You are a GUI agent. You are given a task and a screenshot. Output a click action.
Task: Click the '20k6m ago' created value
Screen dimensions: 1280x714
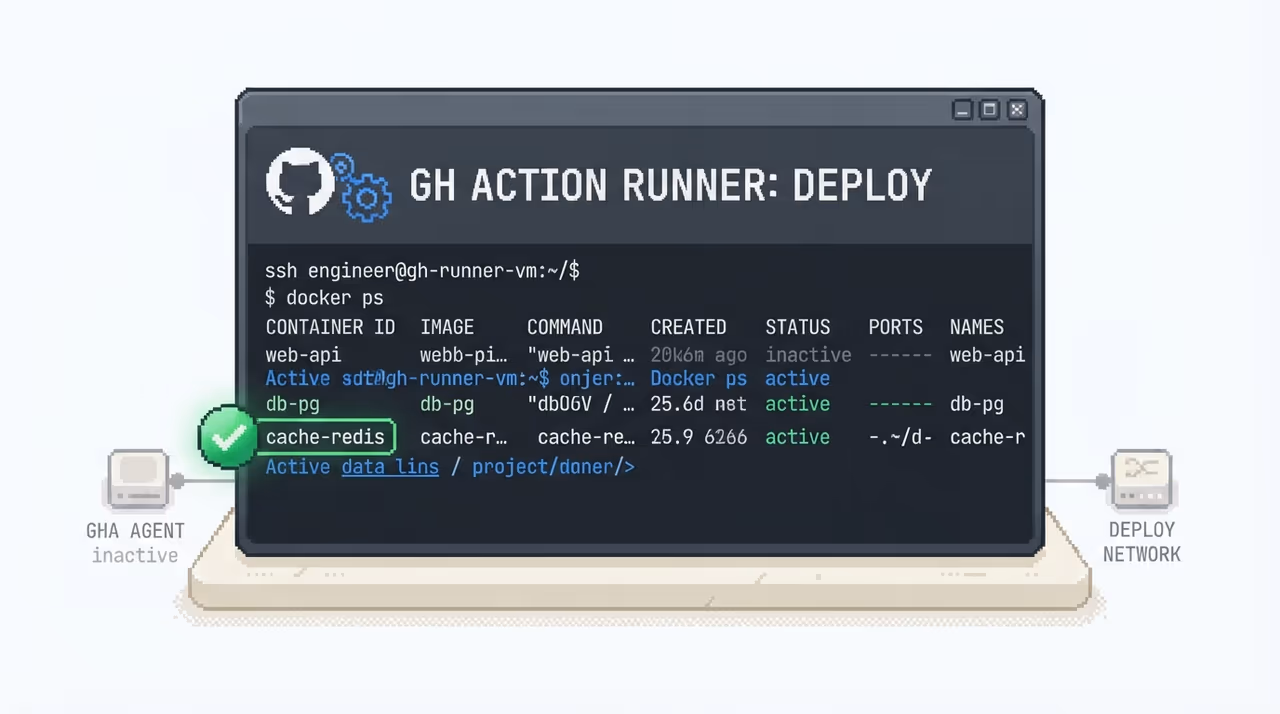698,355
